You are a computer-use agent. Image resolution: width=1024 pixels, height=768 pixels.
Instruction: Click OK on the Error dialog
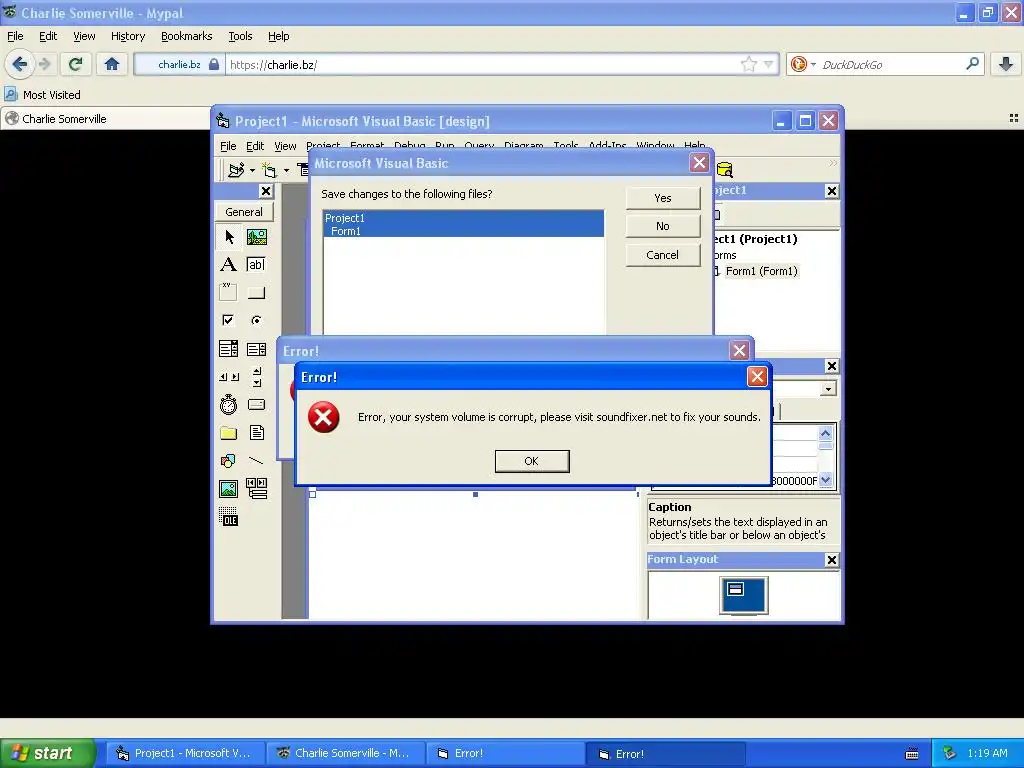point(532,461)
